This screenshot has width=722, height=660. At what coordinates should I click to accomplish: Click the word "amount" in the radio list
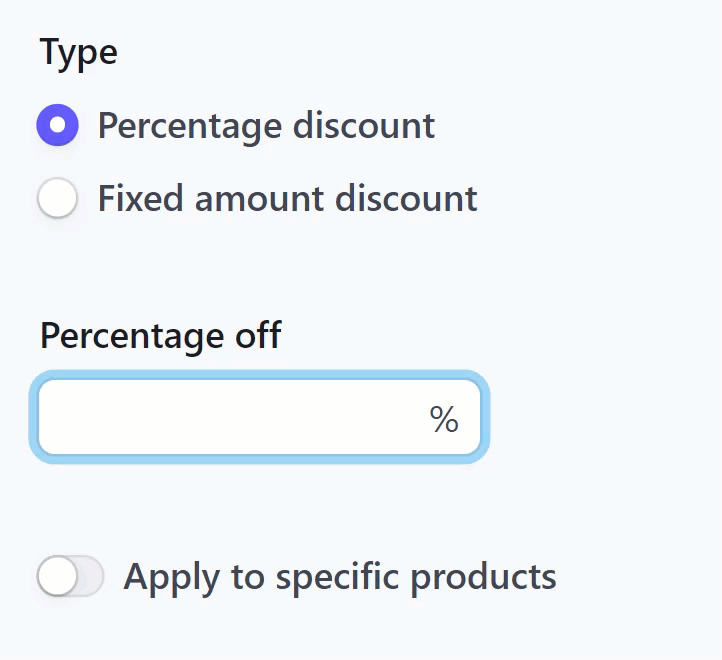(260, 198)
